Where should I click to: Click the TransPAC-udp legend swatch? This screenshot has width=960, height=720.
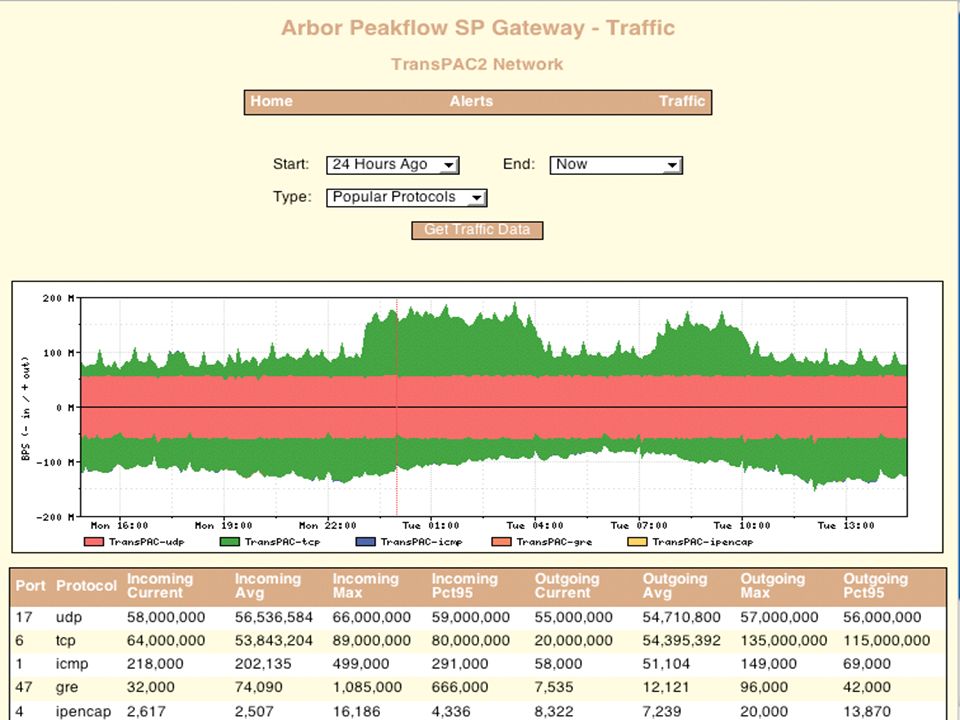pyautogui.click(x=94, y=542)
